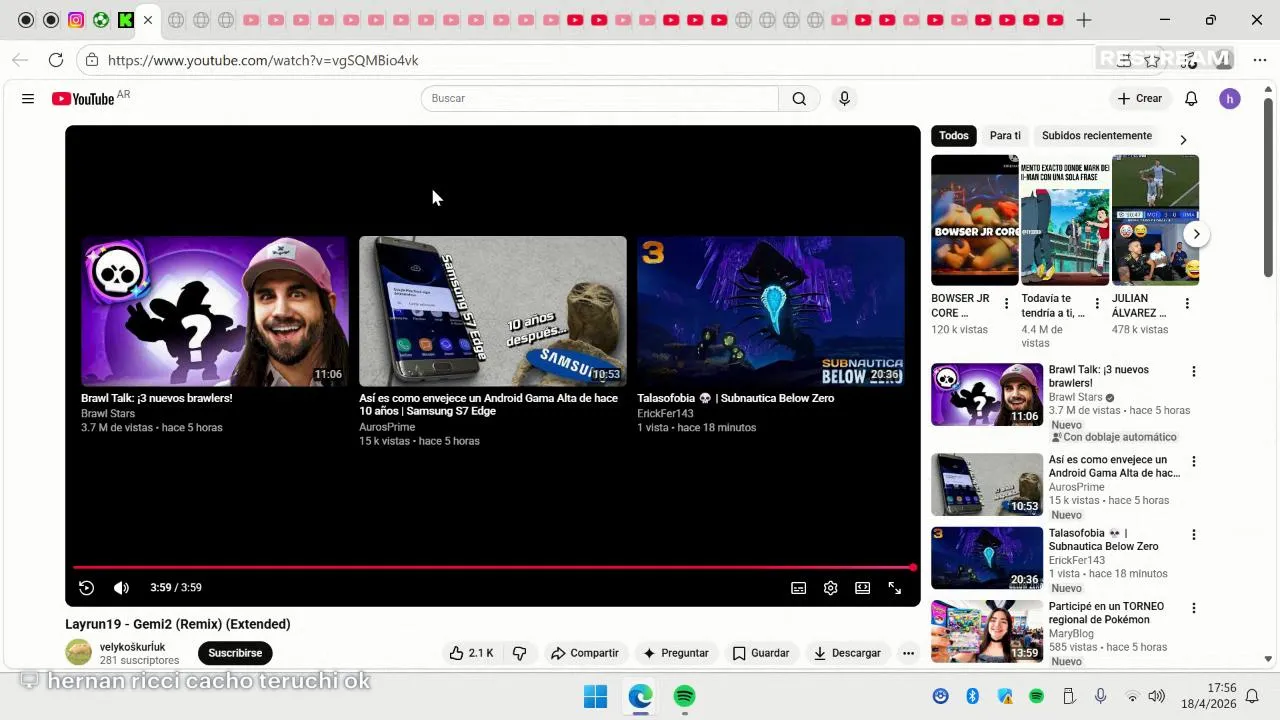Open the Windows notification center bell
The image size is (1280, 720).
coord(1251,696)
